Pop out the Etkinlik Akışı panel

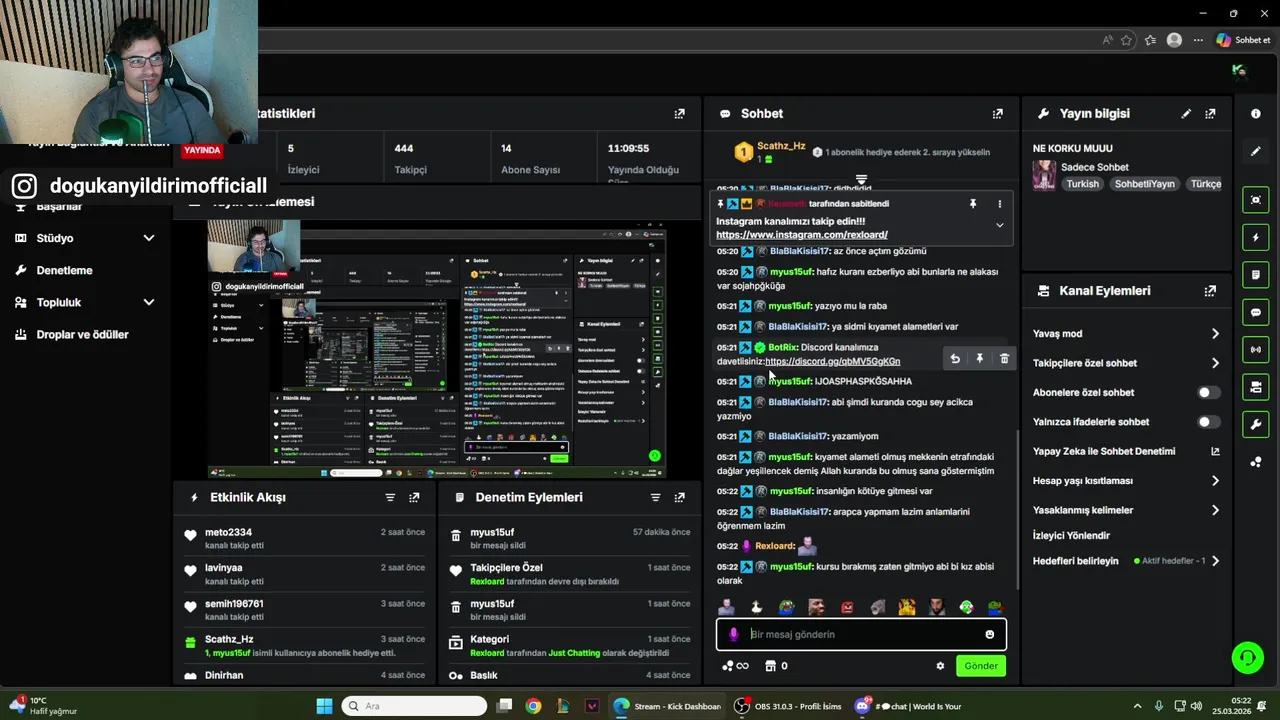(414, 498)
